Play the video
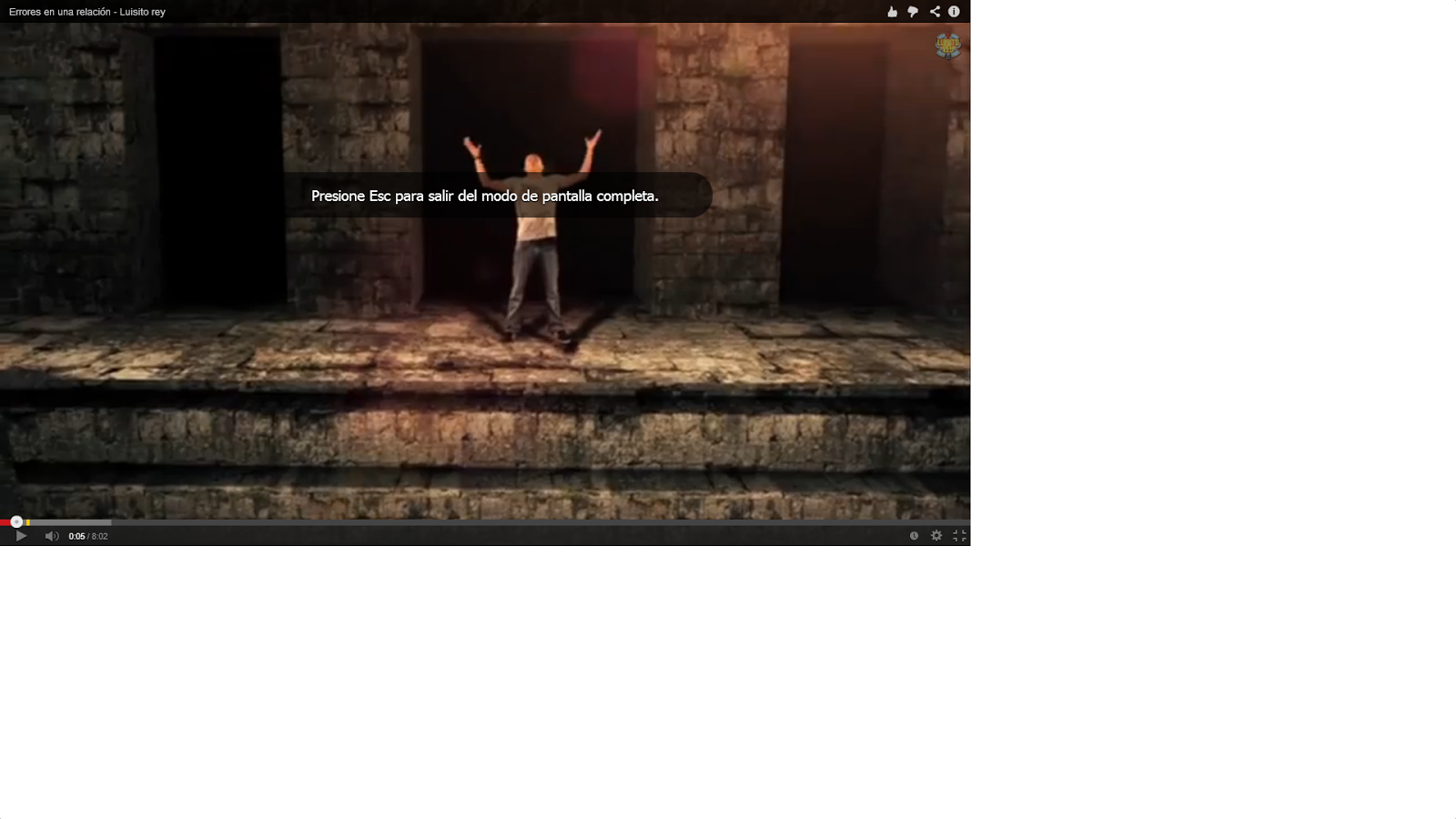Image resolution: width=1456 pixels, height=819 pixels. (21, 536)
